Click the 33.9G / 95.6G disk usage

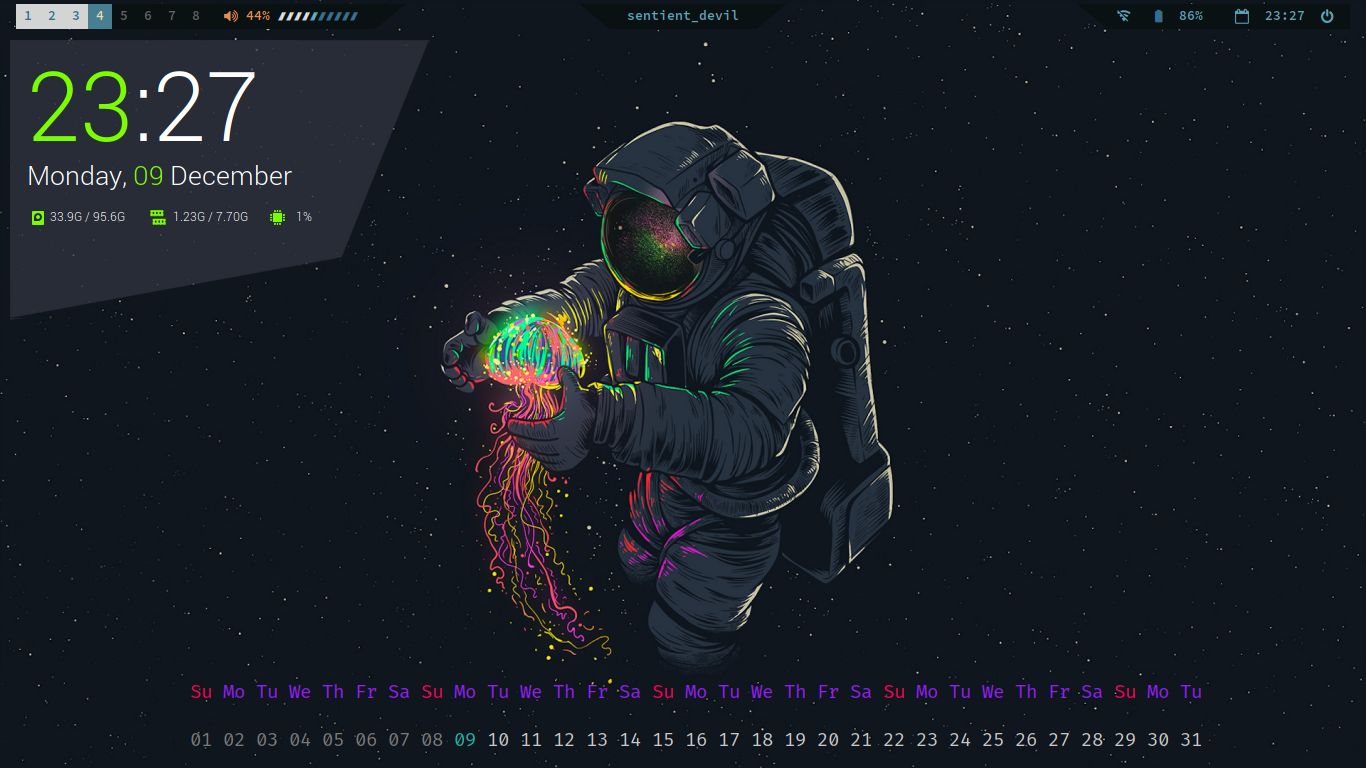tap(88, 217)
